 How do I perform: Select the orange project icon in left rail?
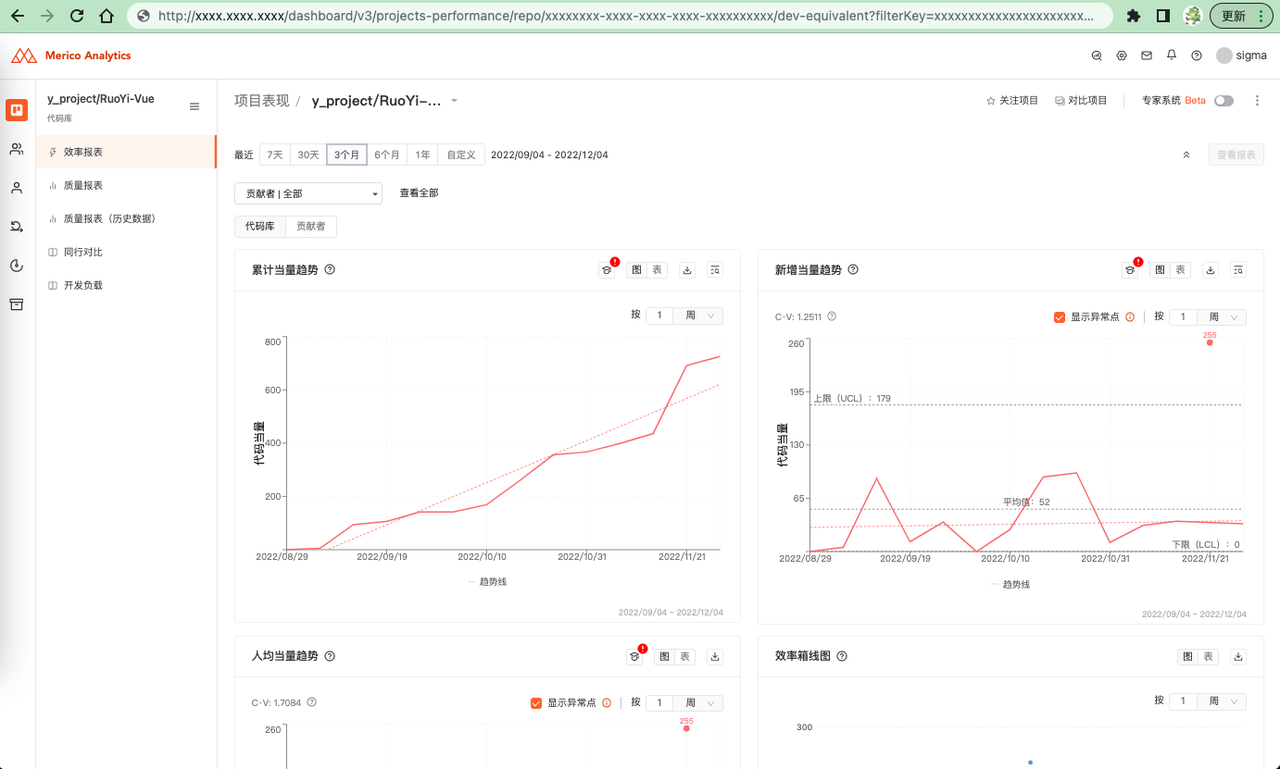(x=17, y=110)
